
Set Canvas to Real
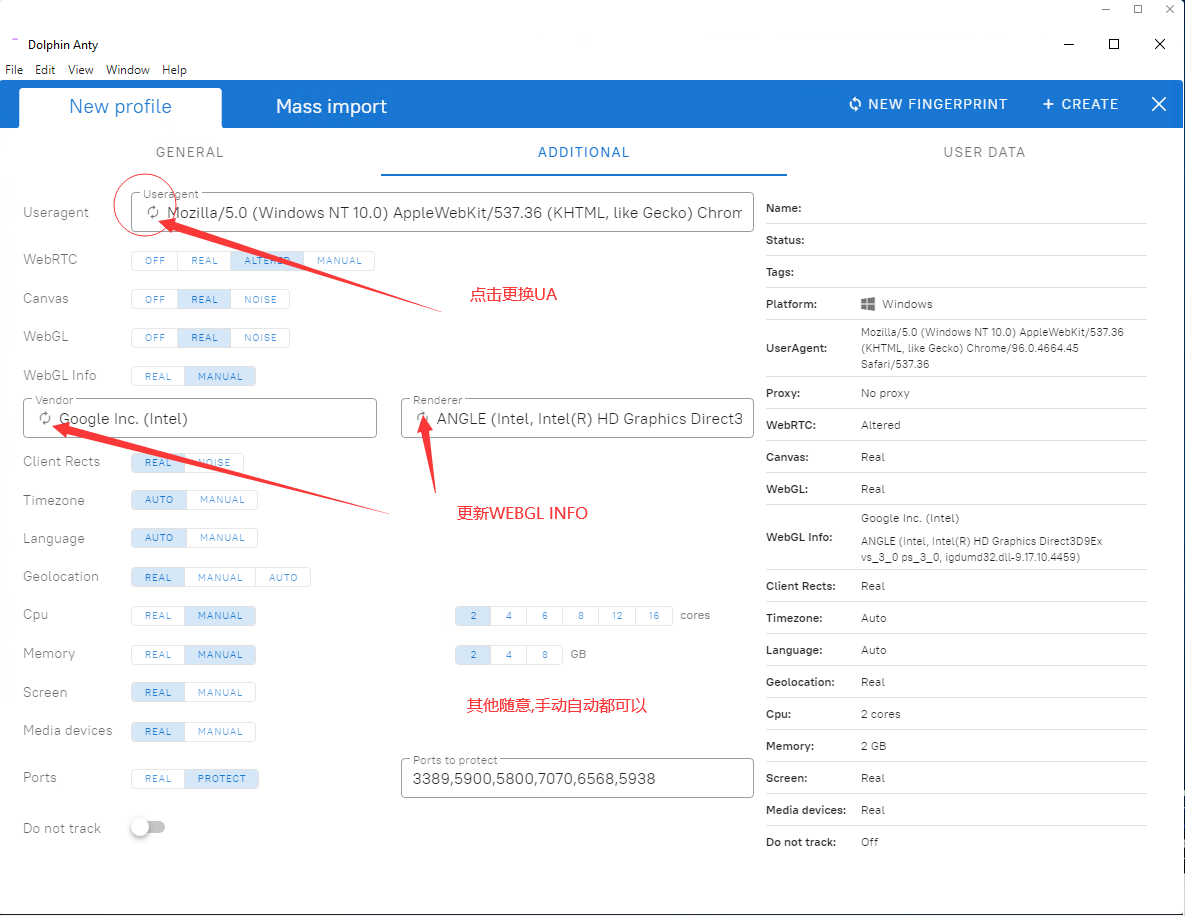coord(204,300)
